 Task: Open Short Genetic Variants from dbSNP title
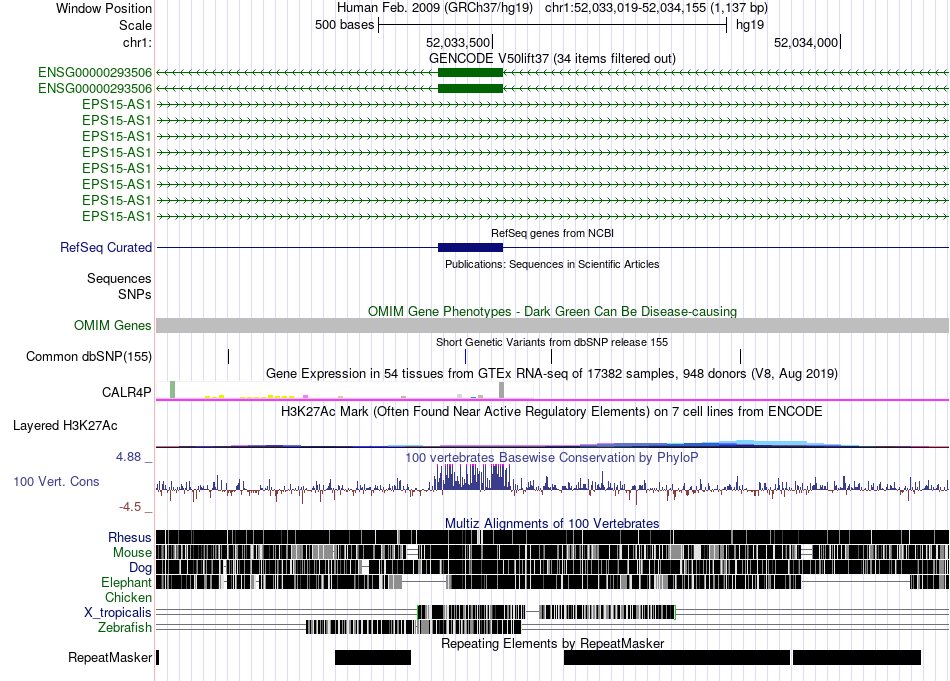(552, 342)
